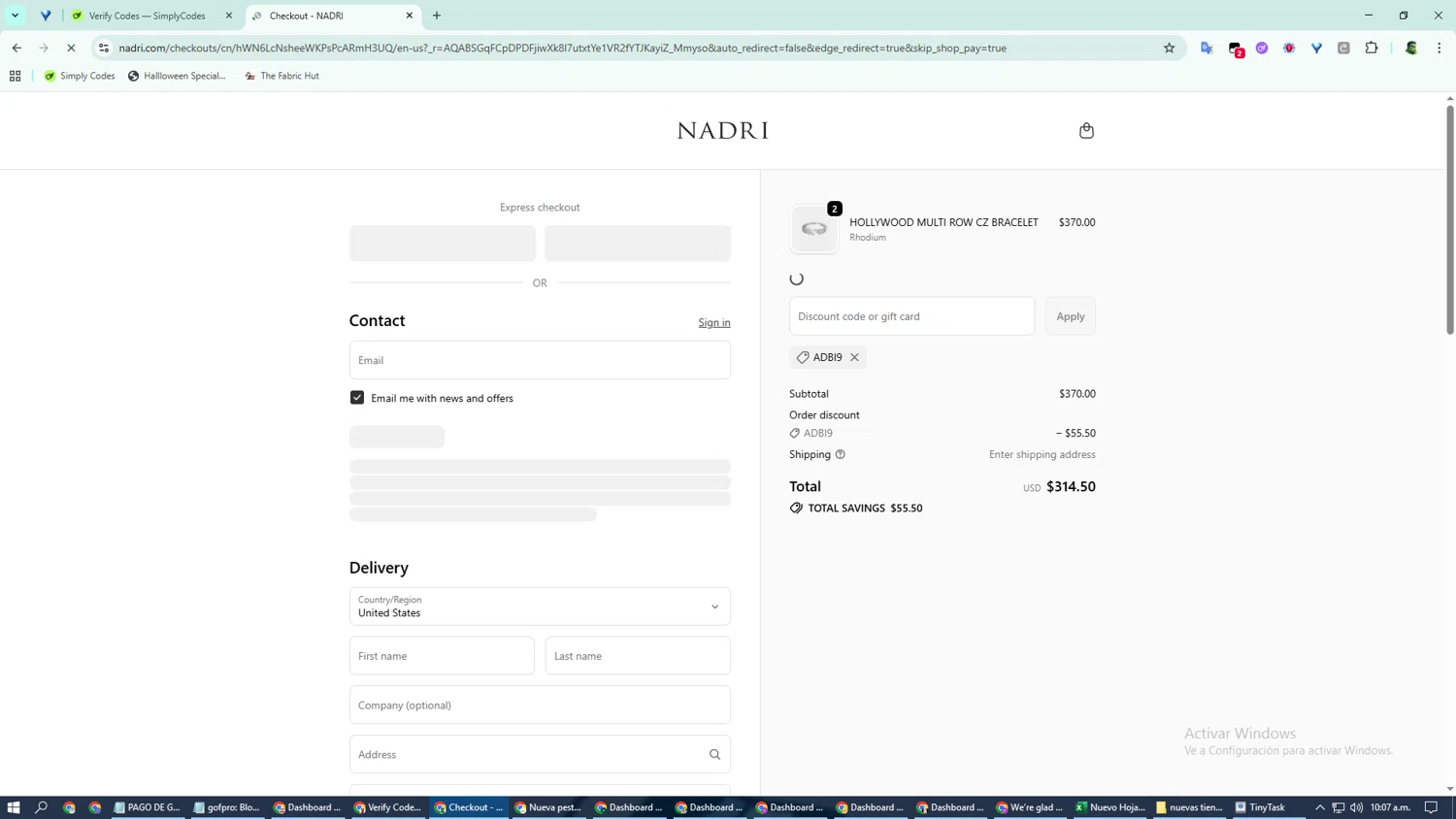Open the Nueva pest... taskbar window
Screen dimensions: 1456x819
coord(548,807)
